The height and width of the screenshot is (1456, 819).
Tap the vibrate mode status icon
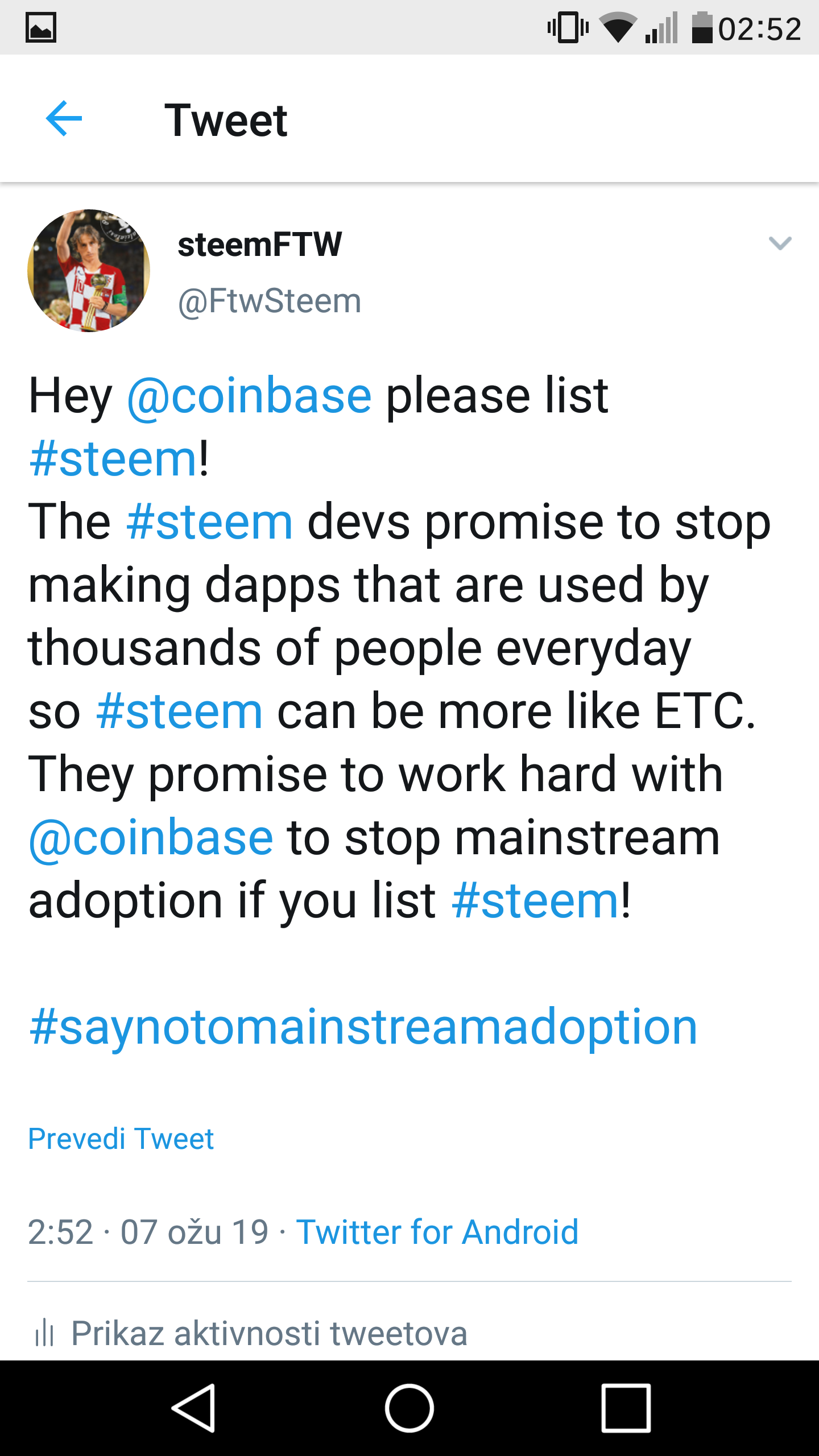[568, 27]
